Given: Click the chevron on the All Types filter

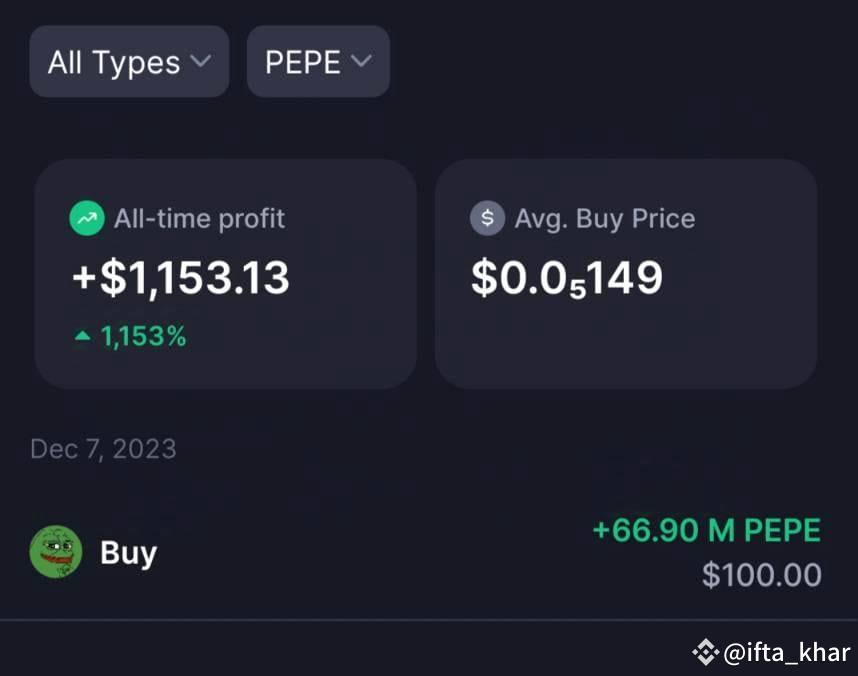Looking at the screenshot, I should pyautogui.click(x=202, y=61).
